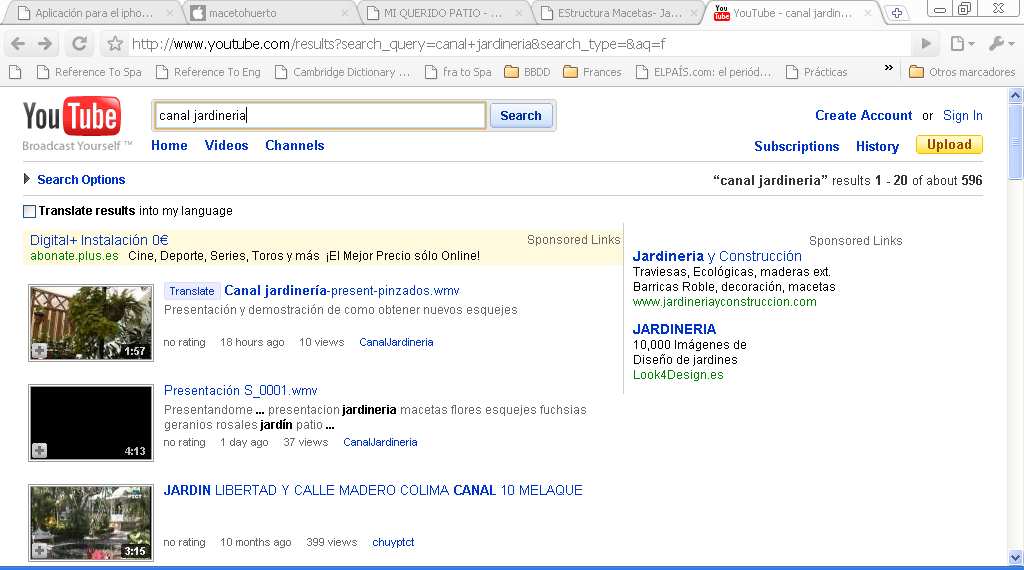Add JARDIN LIBERTAD video to queue
Image resolution: width=1024 pixels, height=570 pixels.
(x=39, y=551)
